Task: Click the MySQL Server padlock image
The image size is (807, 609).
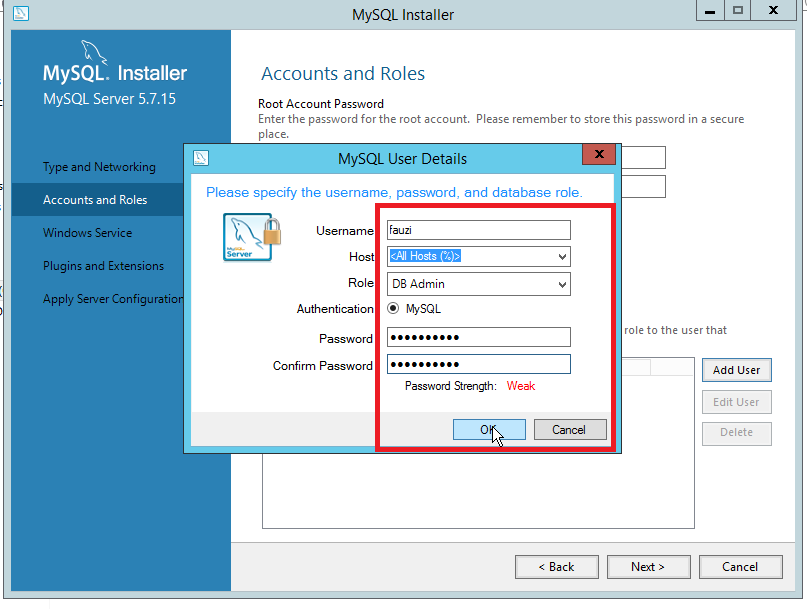Action: 252,237
